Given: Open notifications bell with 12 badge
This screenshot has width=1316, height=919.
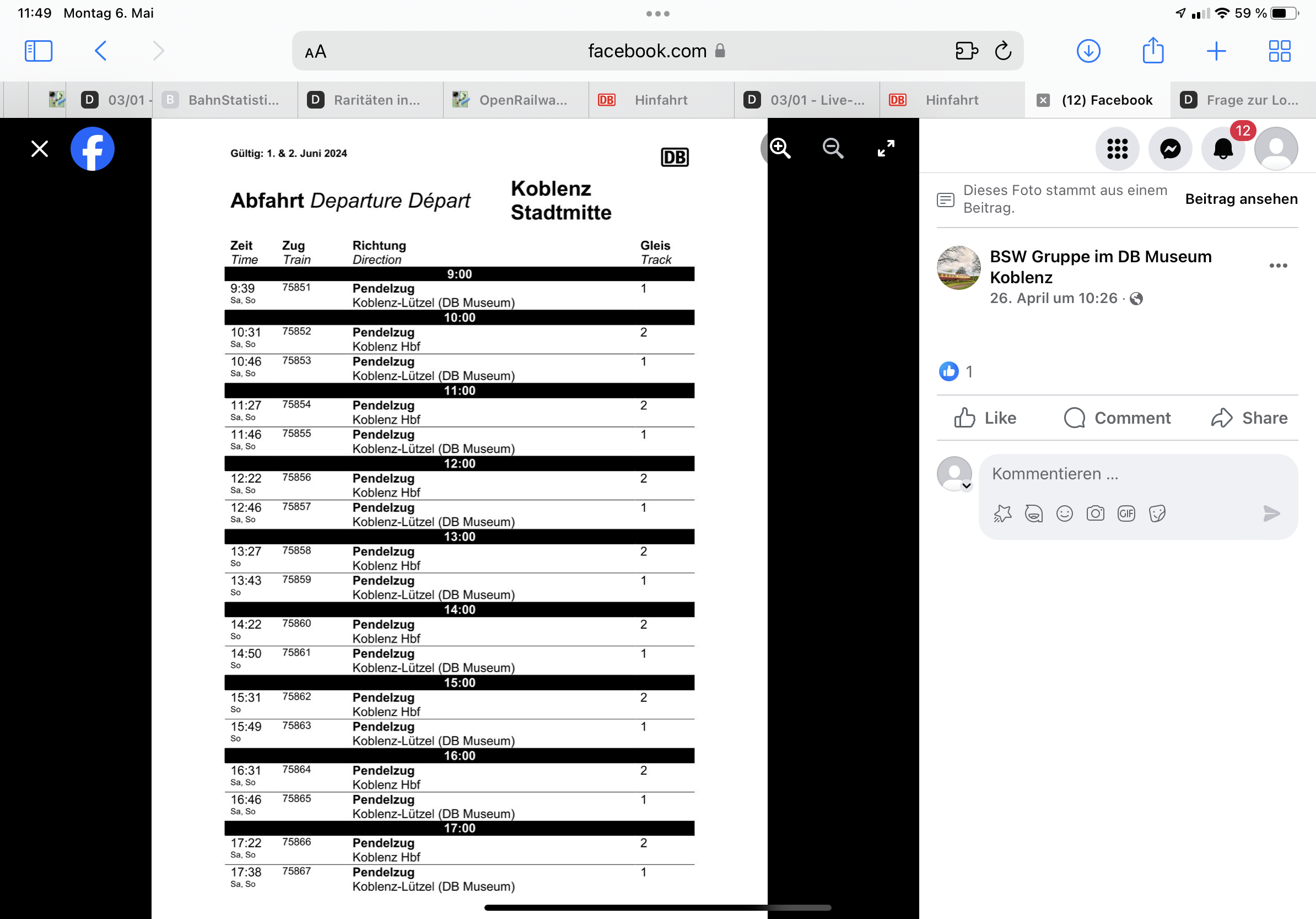Looking at the screenshot, I should point(1222,149).
